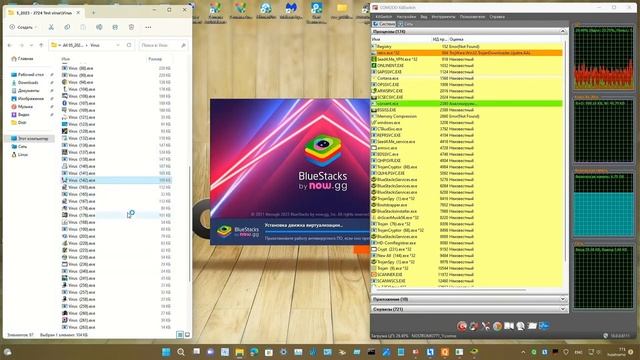Click in the Explorer search field

(x=163, y=45)
